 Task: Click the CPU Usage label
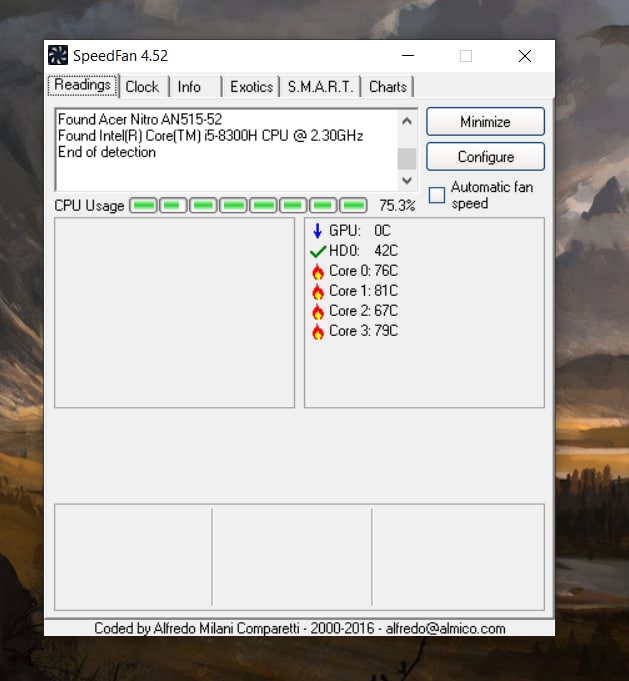[x=89, y=206]
